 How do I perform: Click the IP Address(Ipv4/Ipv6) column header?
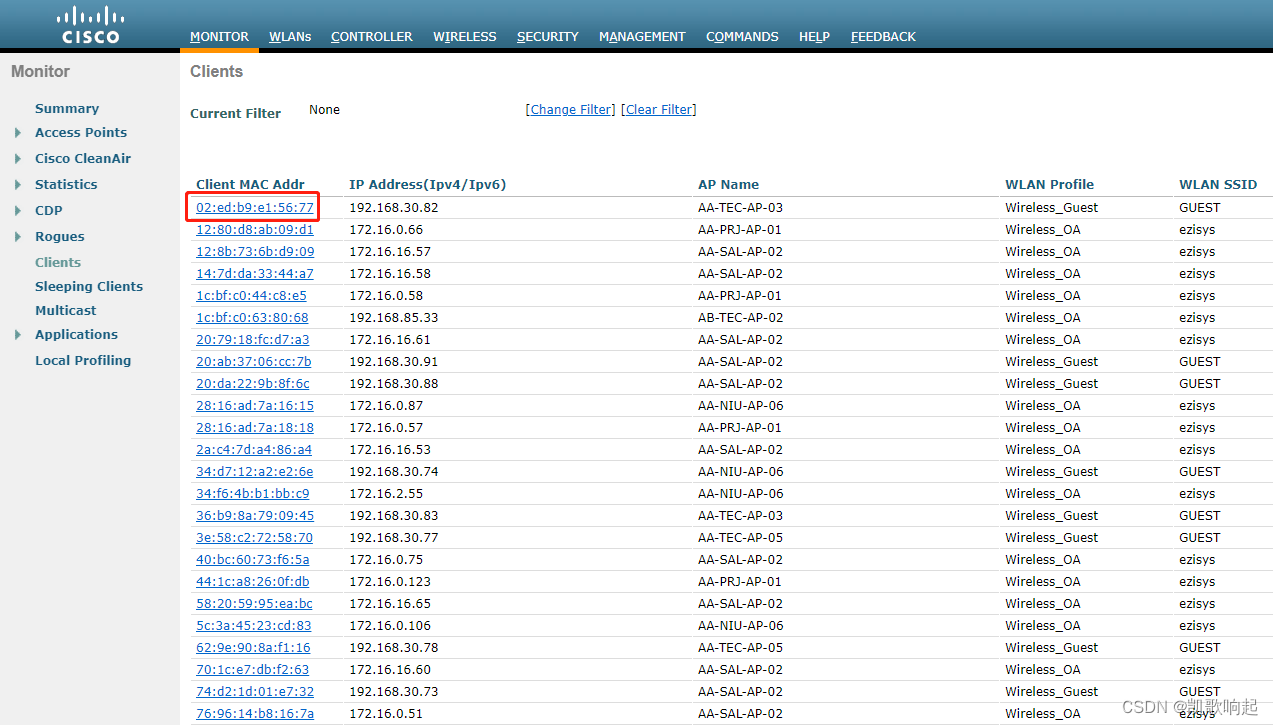point(427,184)
